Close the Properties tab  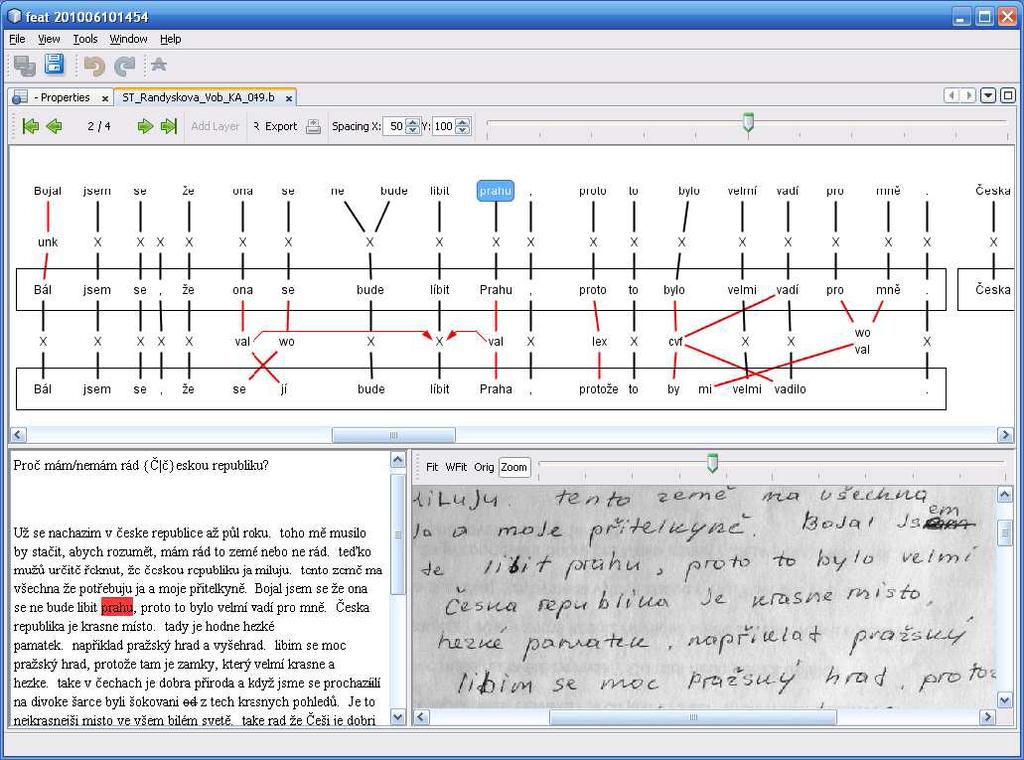105,98
